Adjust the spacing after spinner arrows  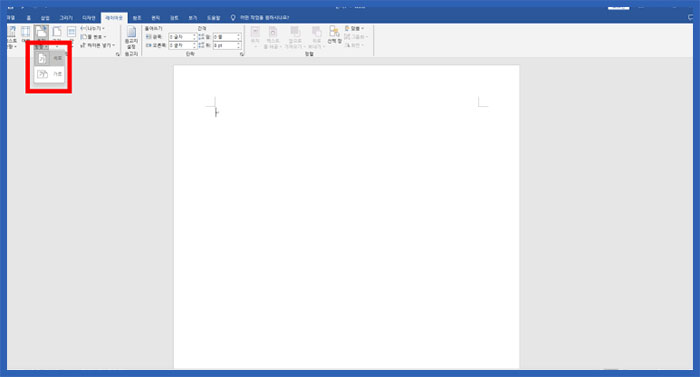(x=239, y=46)
